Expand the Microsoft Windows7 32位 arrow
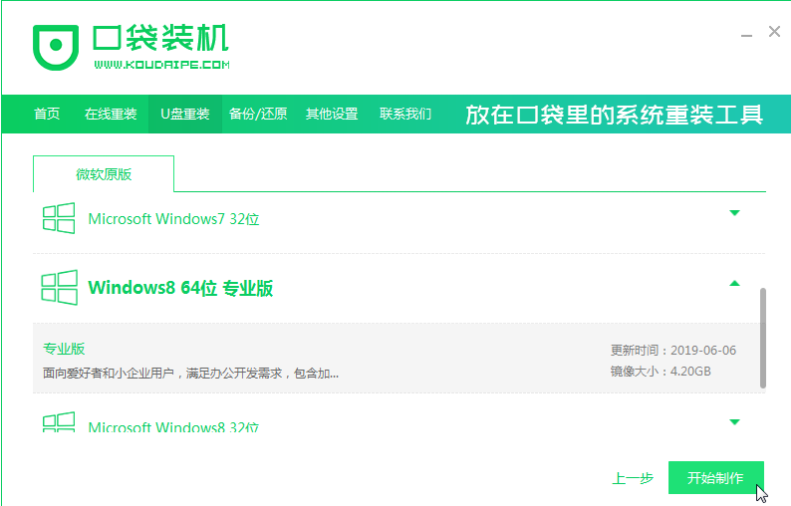The image size is (791, 506). coord(734,213)
